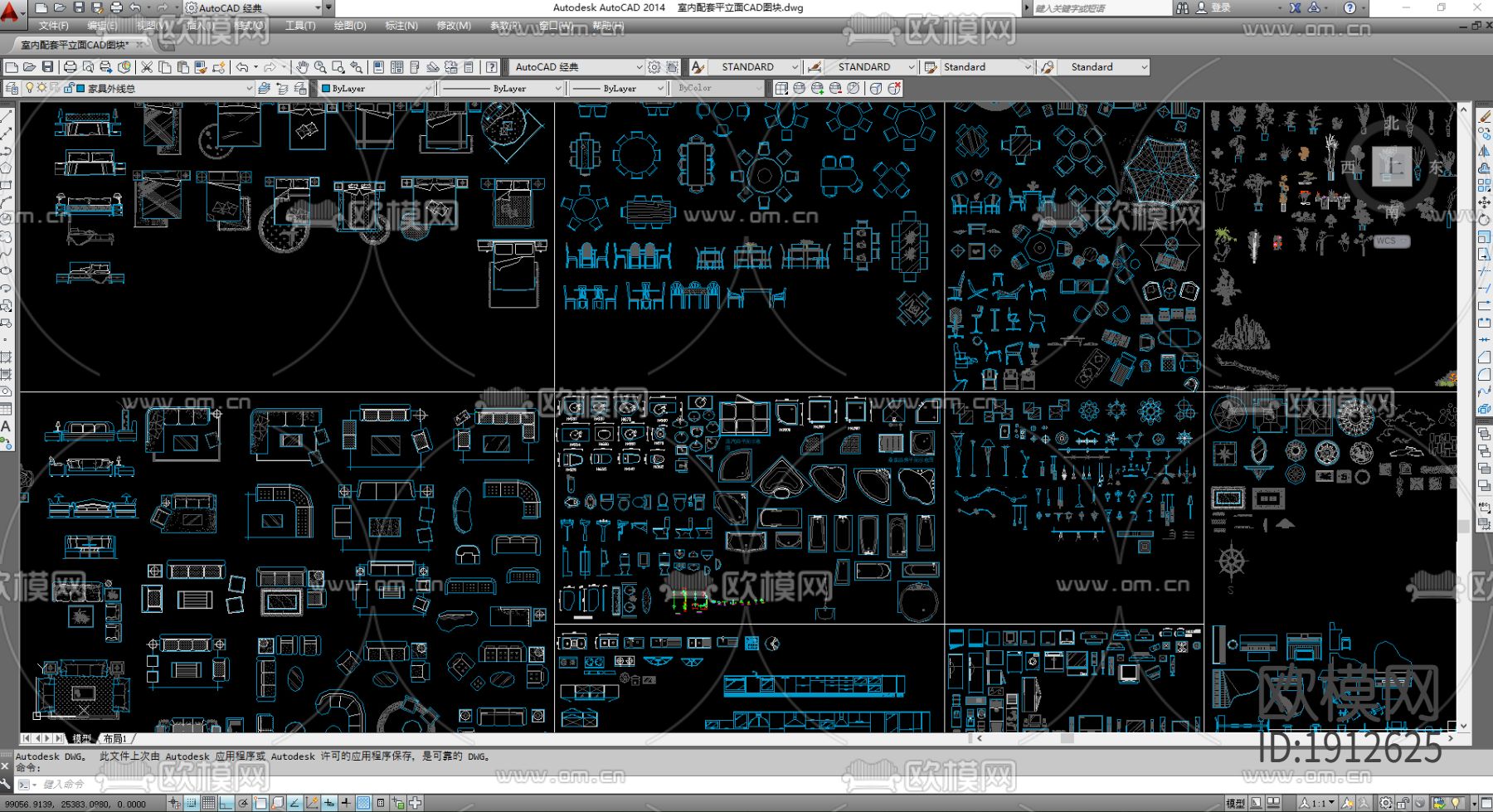Screen dimensions: 1493x812
Task: Click the Help question mark toolbar icon
Action: pyautogui.click(x=492, y=67)
